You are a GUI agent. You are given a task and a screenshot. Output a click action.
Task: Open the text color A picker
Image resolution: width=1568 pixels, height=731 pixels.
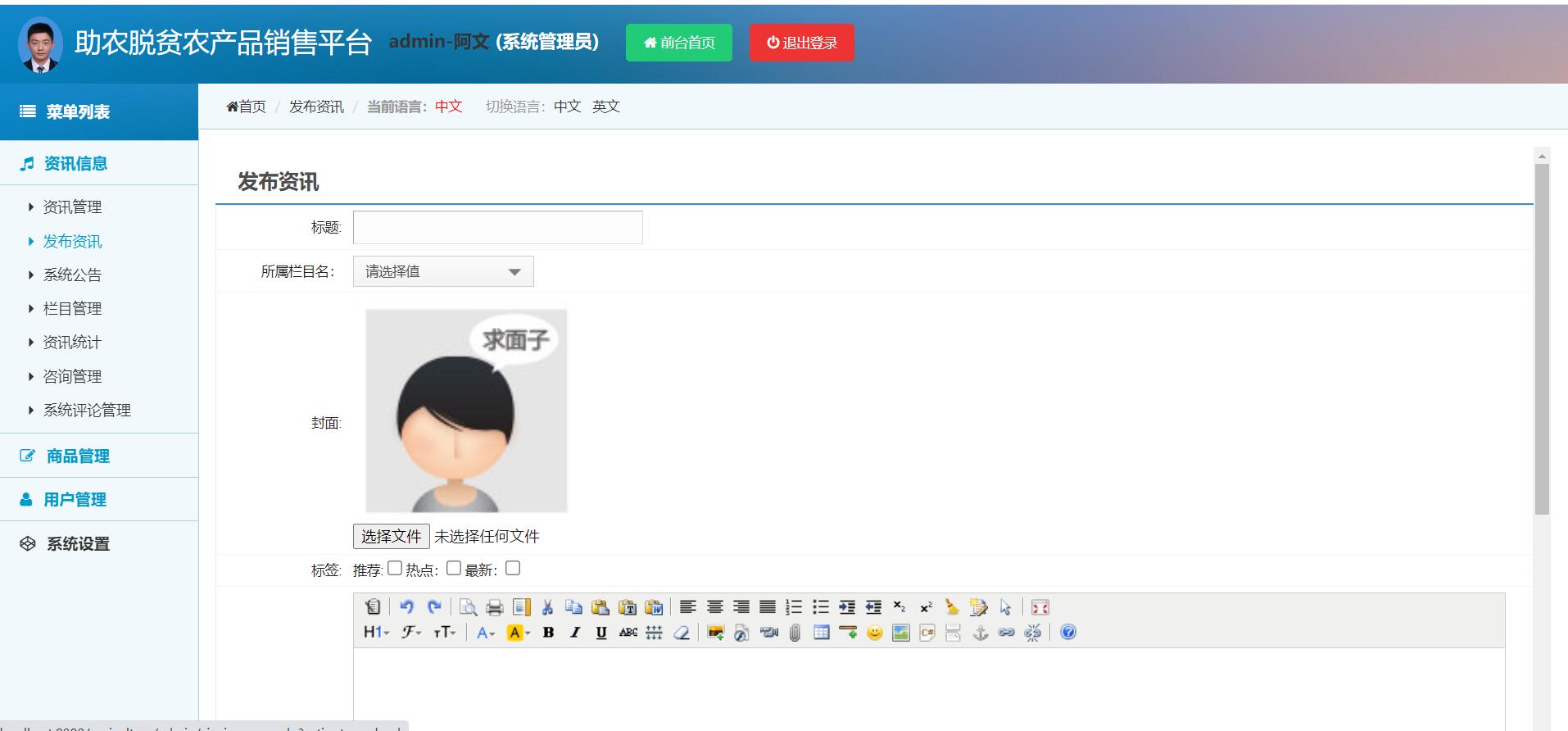click(486, 633)
